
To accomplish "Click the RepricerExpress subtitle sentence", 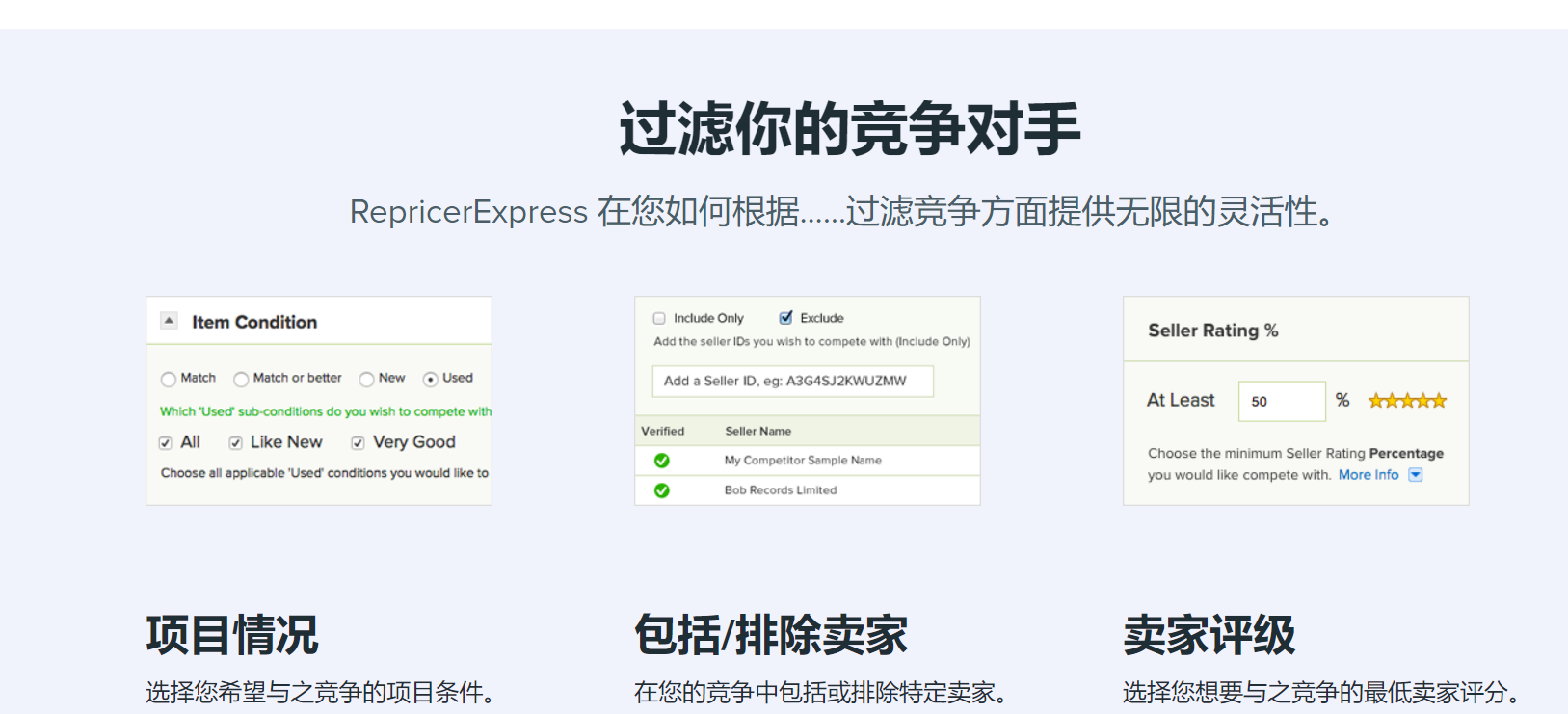I will pyautogui.click(x=842, y=212).
